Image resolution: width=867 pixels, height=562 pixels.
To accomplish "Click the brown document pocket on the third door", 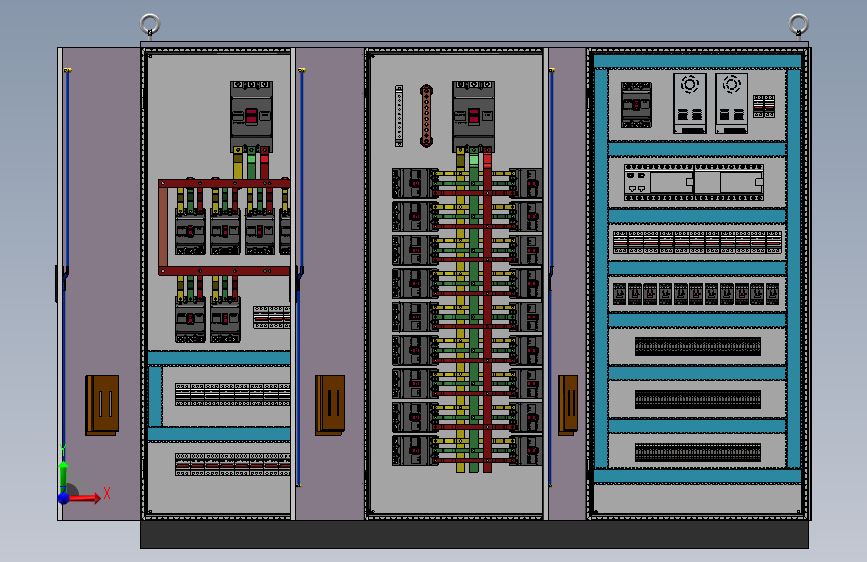I will tap(568, 405).
